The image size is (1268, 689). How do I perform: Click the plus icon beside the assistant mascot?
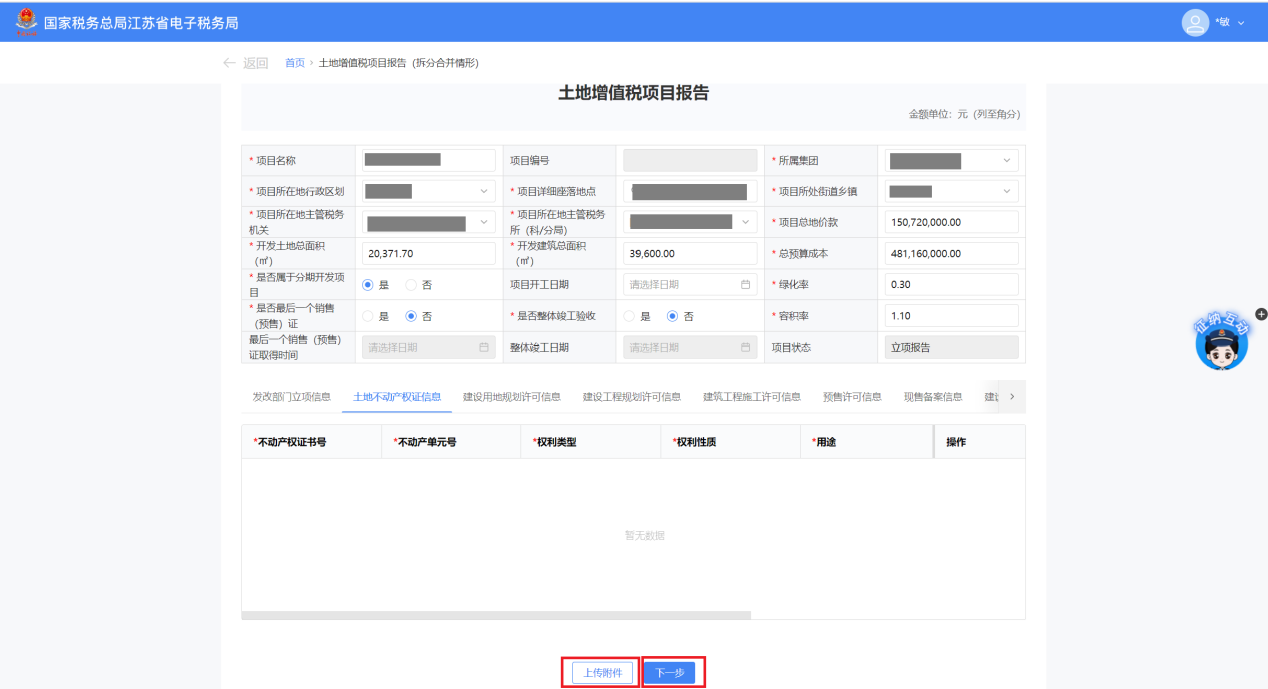(1261, 314)
